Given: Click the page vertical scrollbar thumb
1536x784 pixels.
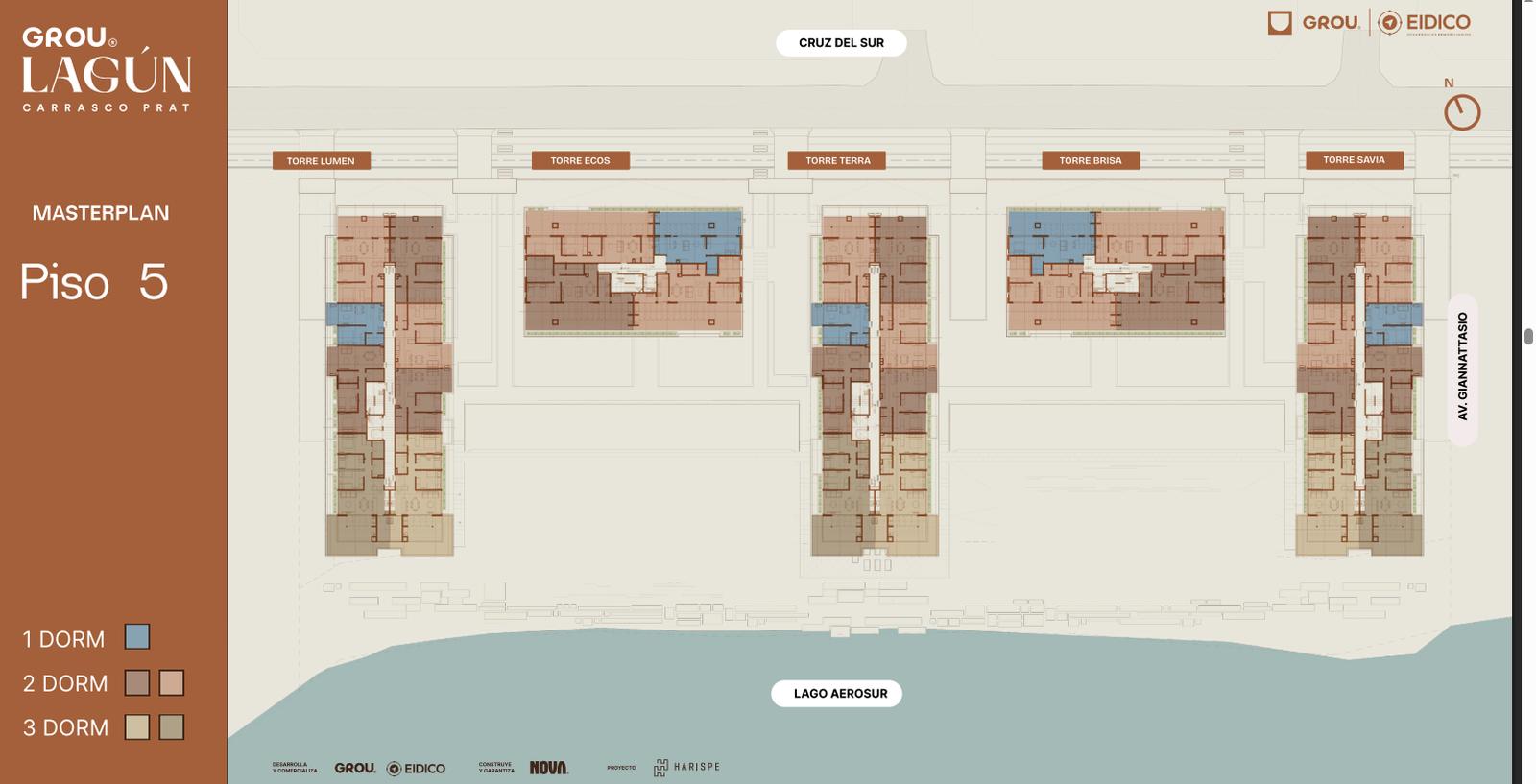Looking at the screenshot, I should coord(1528,336).
